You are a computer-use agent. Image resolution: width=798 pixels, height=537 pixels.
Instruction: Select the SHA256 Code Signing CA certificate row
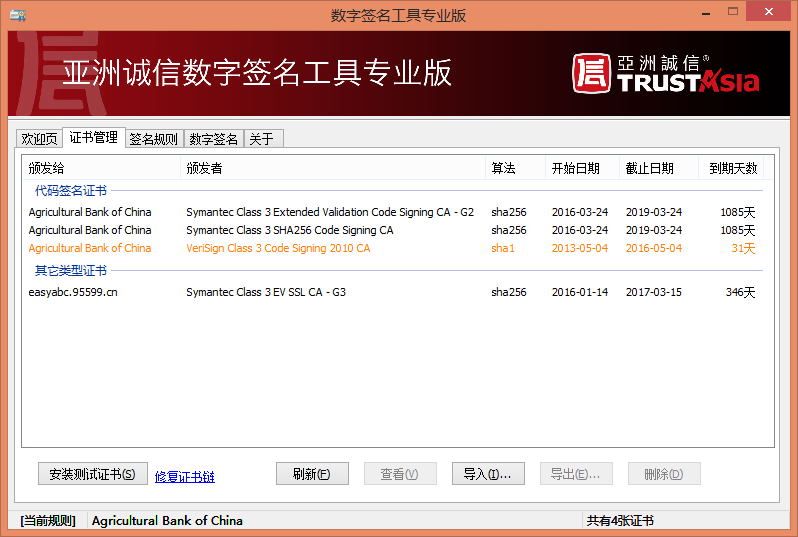click(392, 230)
